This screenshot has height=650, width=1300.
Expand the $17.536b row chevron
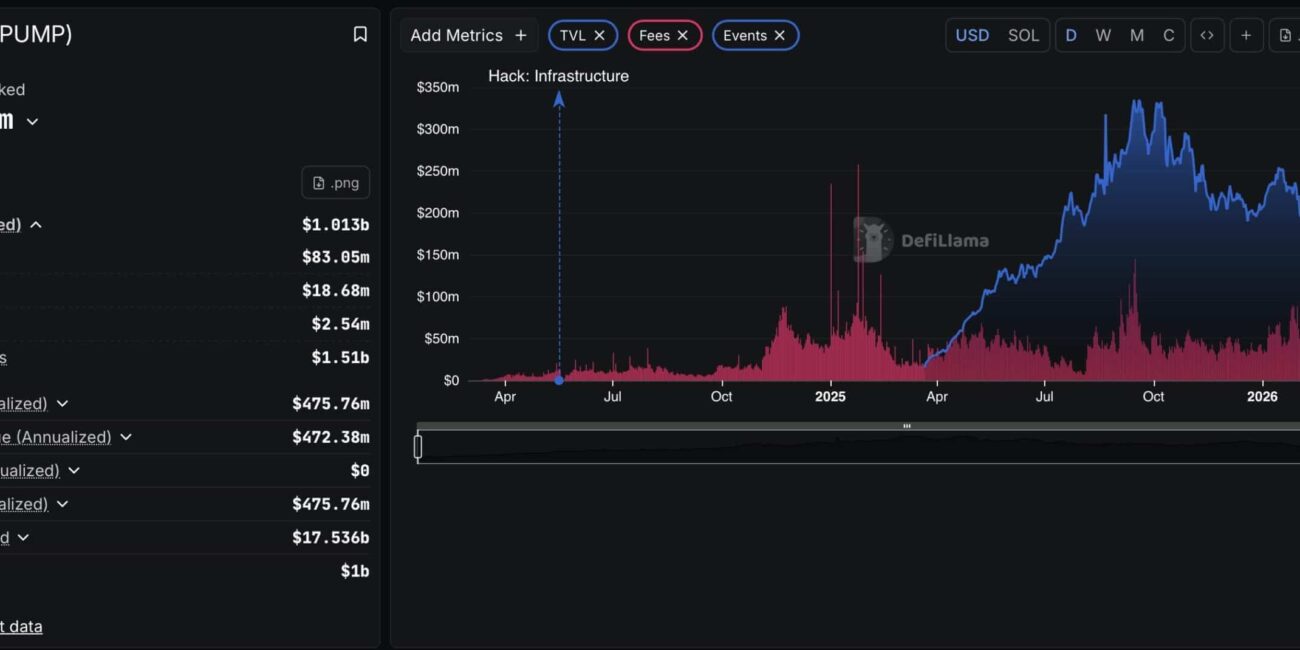[x=23, y=538]
